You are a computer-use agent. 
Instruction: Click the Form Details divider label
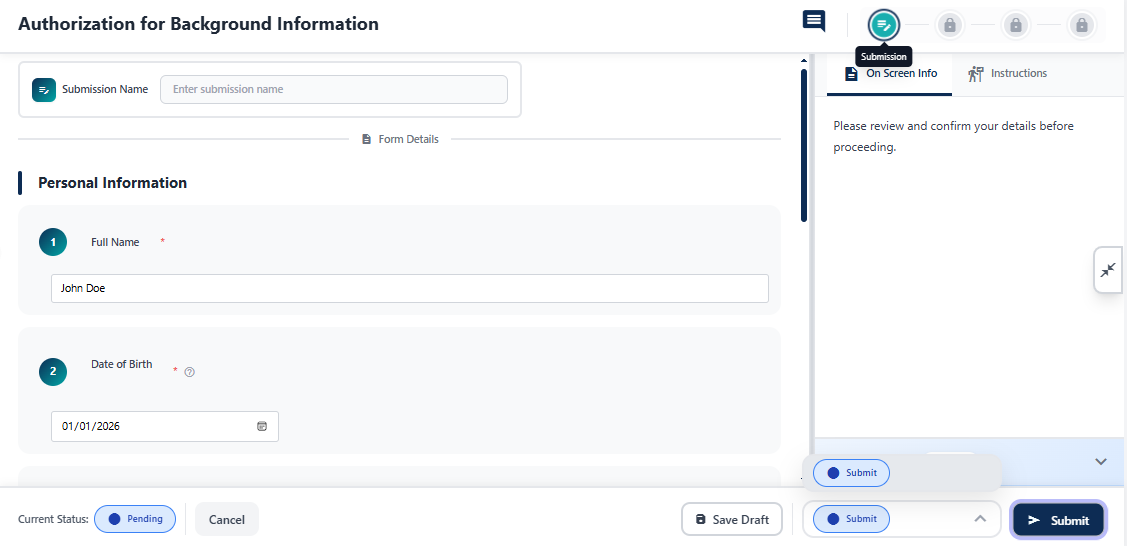pyautogui.click(x=408, y=139)
